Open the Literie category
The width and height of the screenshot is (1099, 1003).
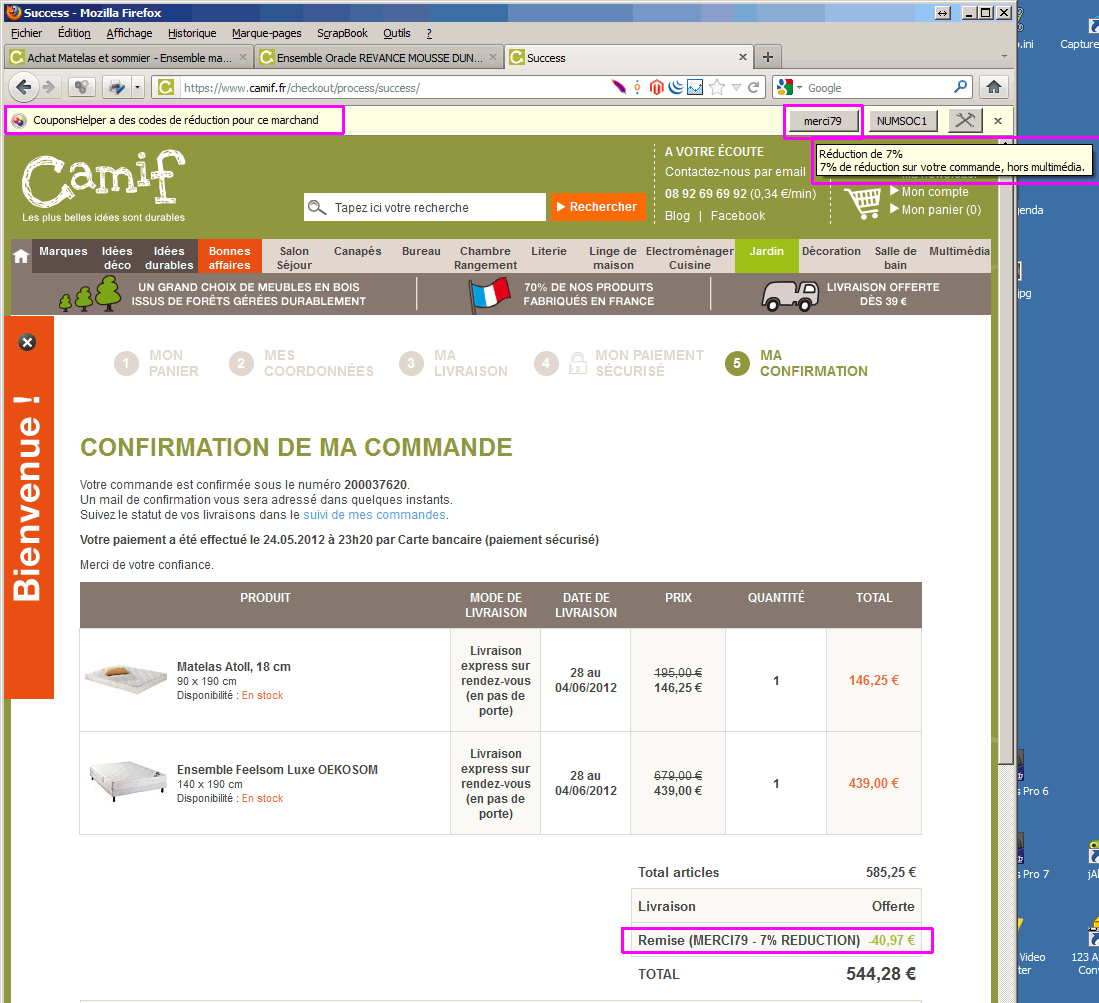pos(549,251)
